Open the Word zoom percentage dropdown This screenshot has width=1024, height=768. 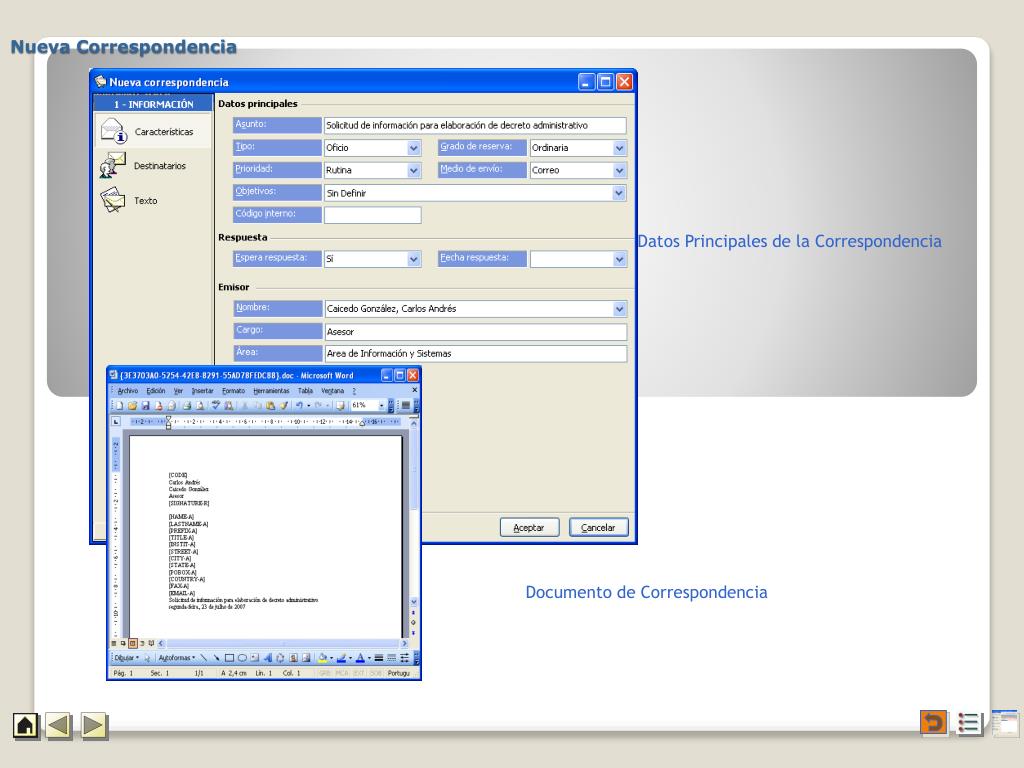(x=381, y=406)
